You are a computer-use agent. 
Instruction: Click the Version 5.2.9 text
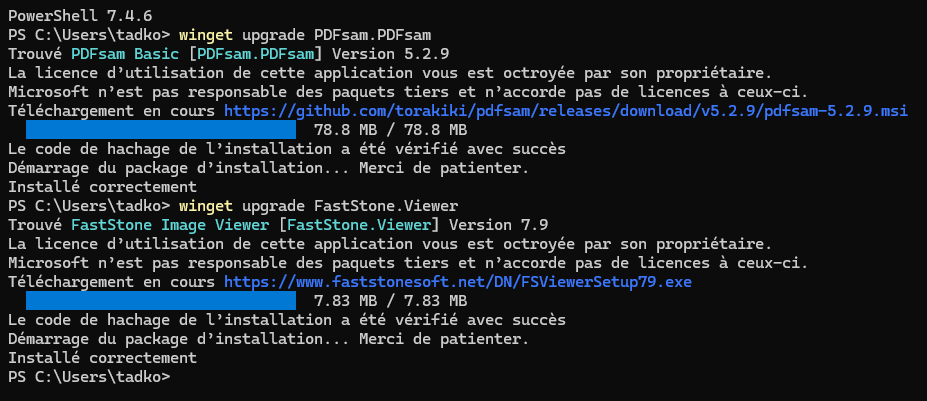(x=390, y=54)
